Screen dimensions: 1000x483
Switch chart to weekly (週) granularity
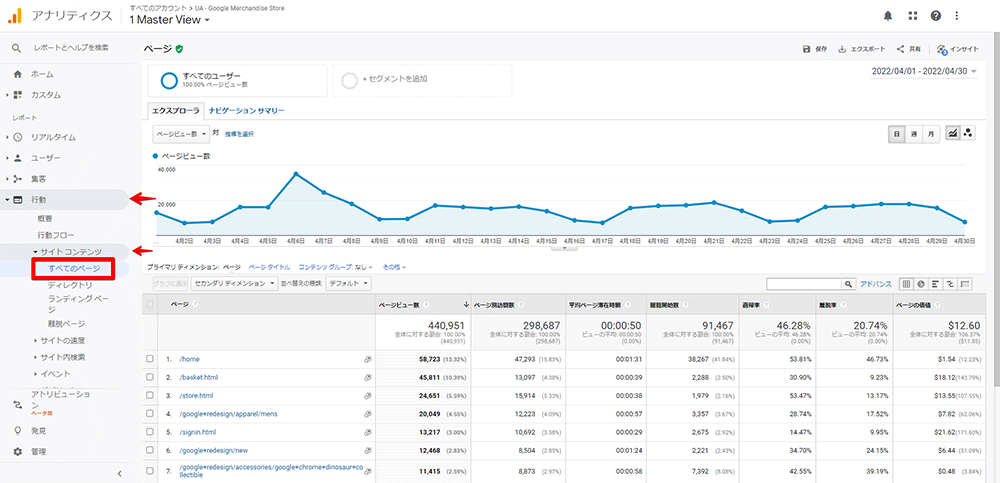914,133
